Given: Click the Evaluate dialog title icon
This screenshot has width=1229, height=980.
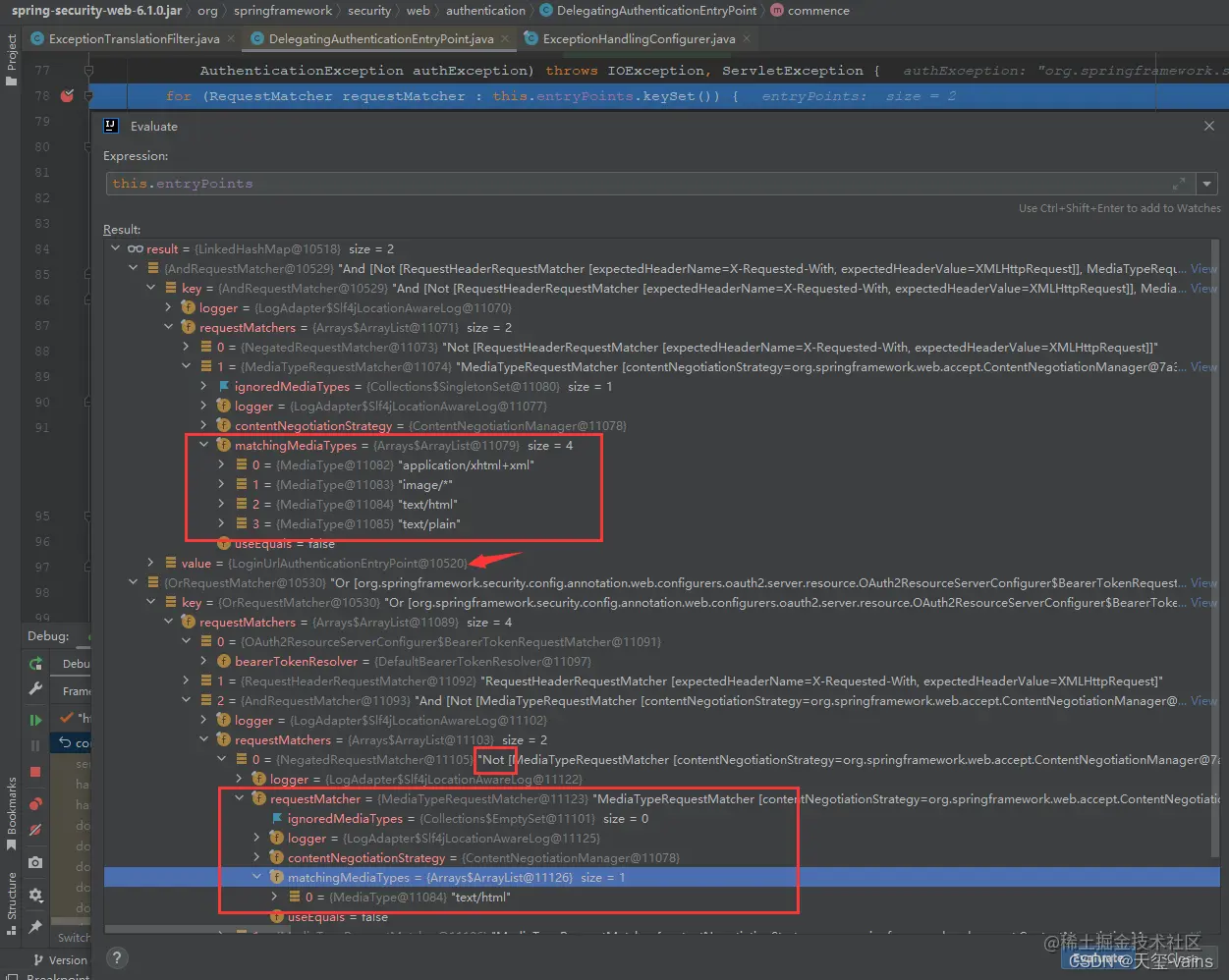Looking at the screenshot, I should click(x=111, y=126).
